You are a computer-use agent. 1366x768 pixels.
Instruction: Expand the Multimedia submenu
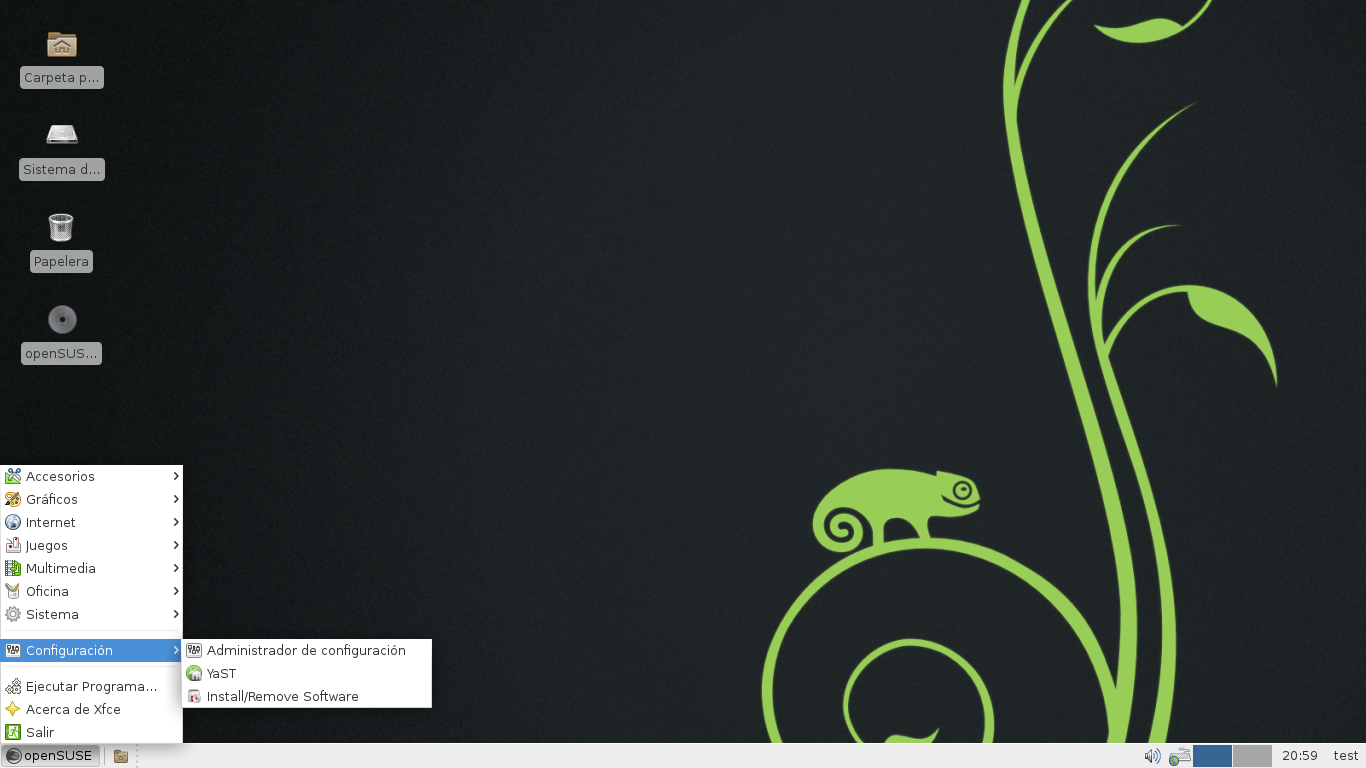[60, 568]
